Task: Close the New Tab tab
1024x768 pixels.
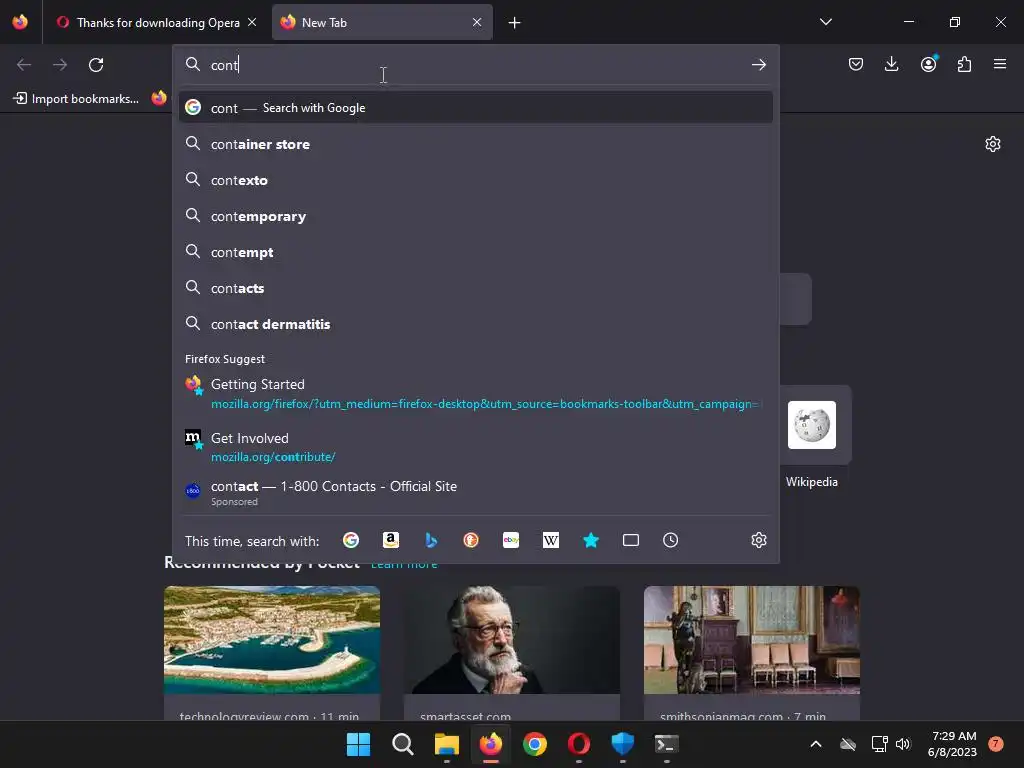Action: [x=477, y=22]
